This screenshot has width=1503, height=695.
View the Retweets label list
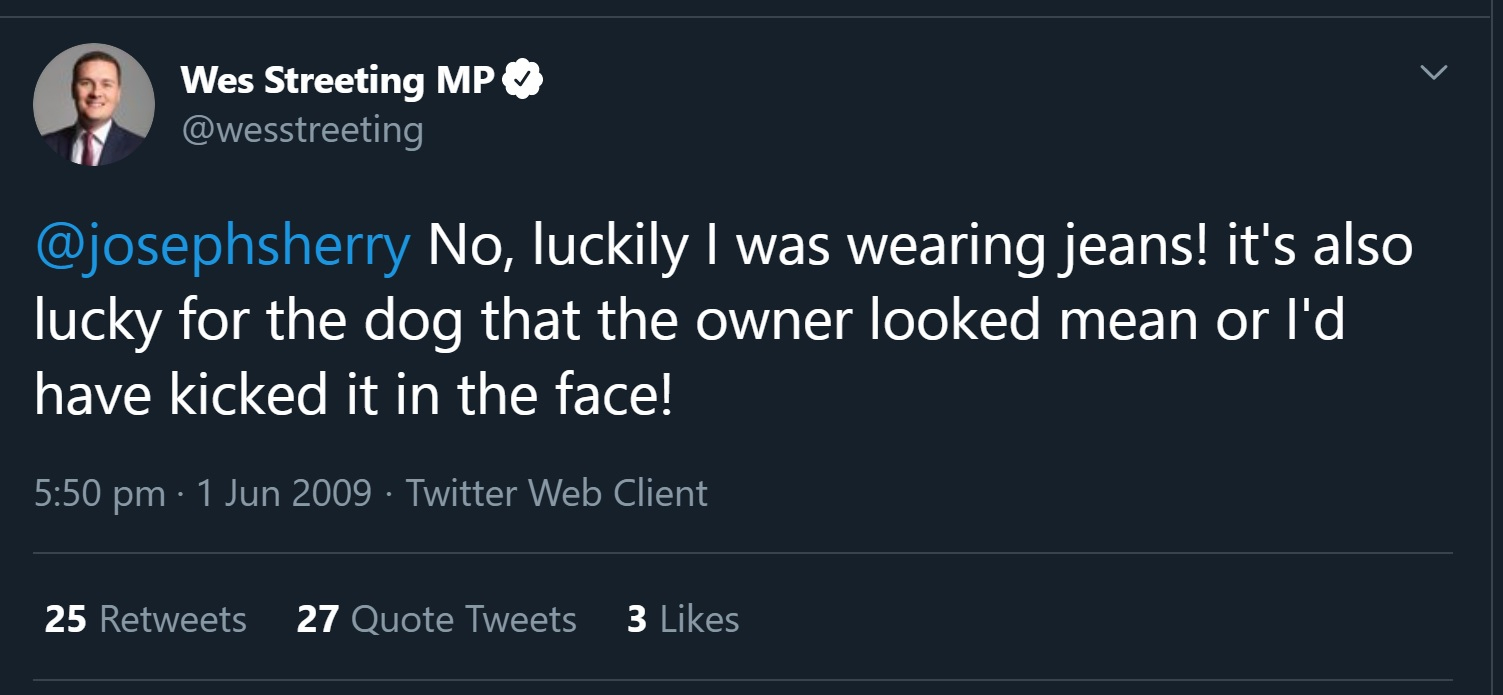pyautogui.click(x=173, y=620)
